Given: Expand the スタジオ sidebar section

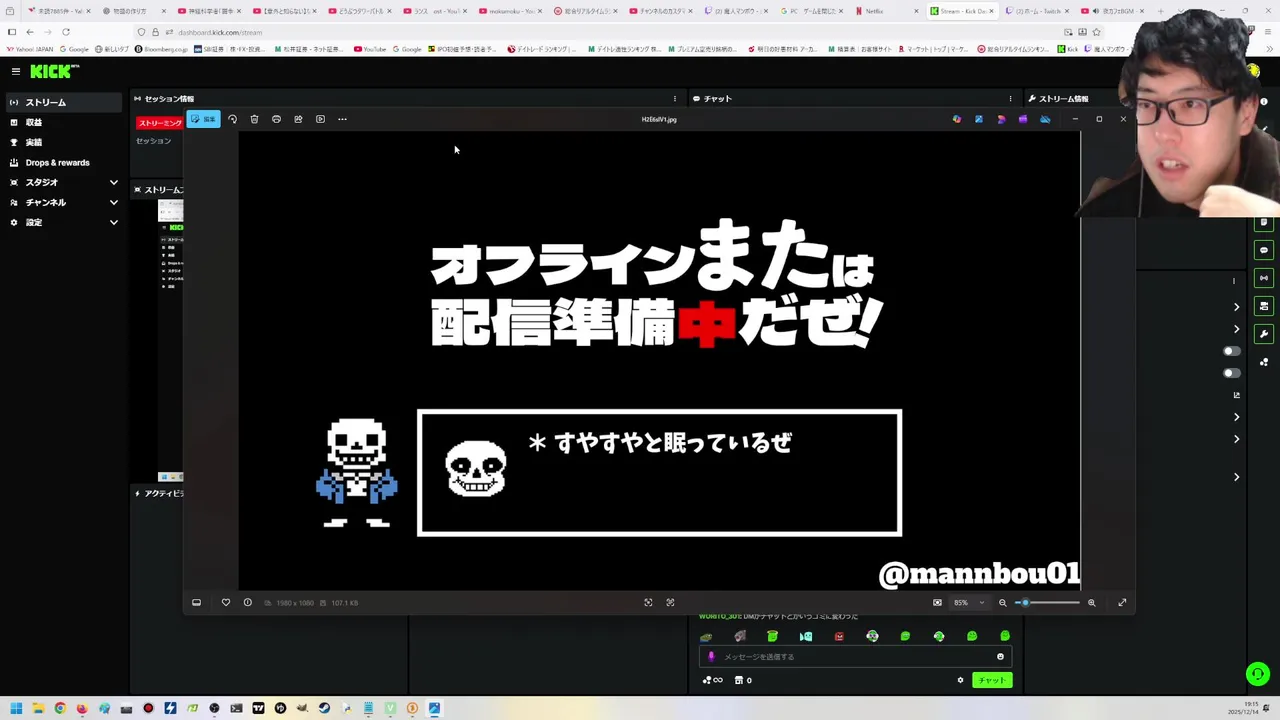Looking at the screenshot, I should (x=63, y=182).
